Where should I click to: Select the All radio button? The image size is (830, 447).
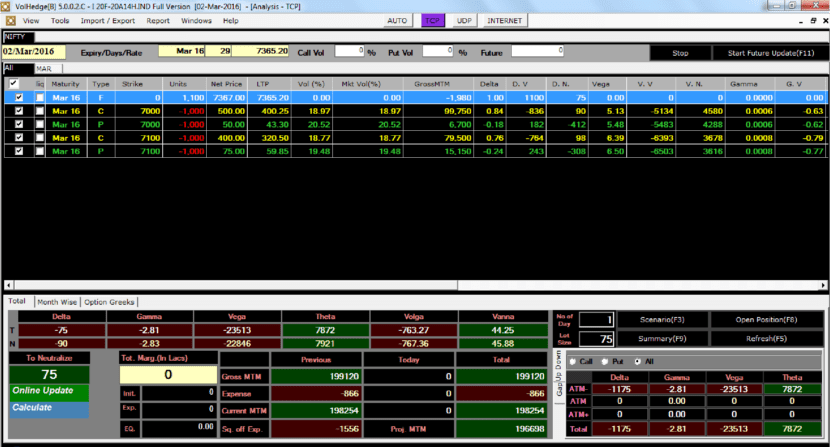637,362
